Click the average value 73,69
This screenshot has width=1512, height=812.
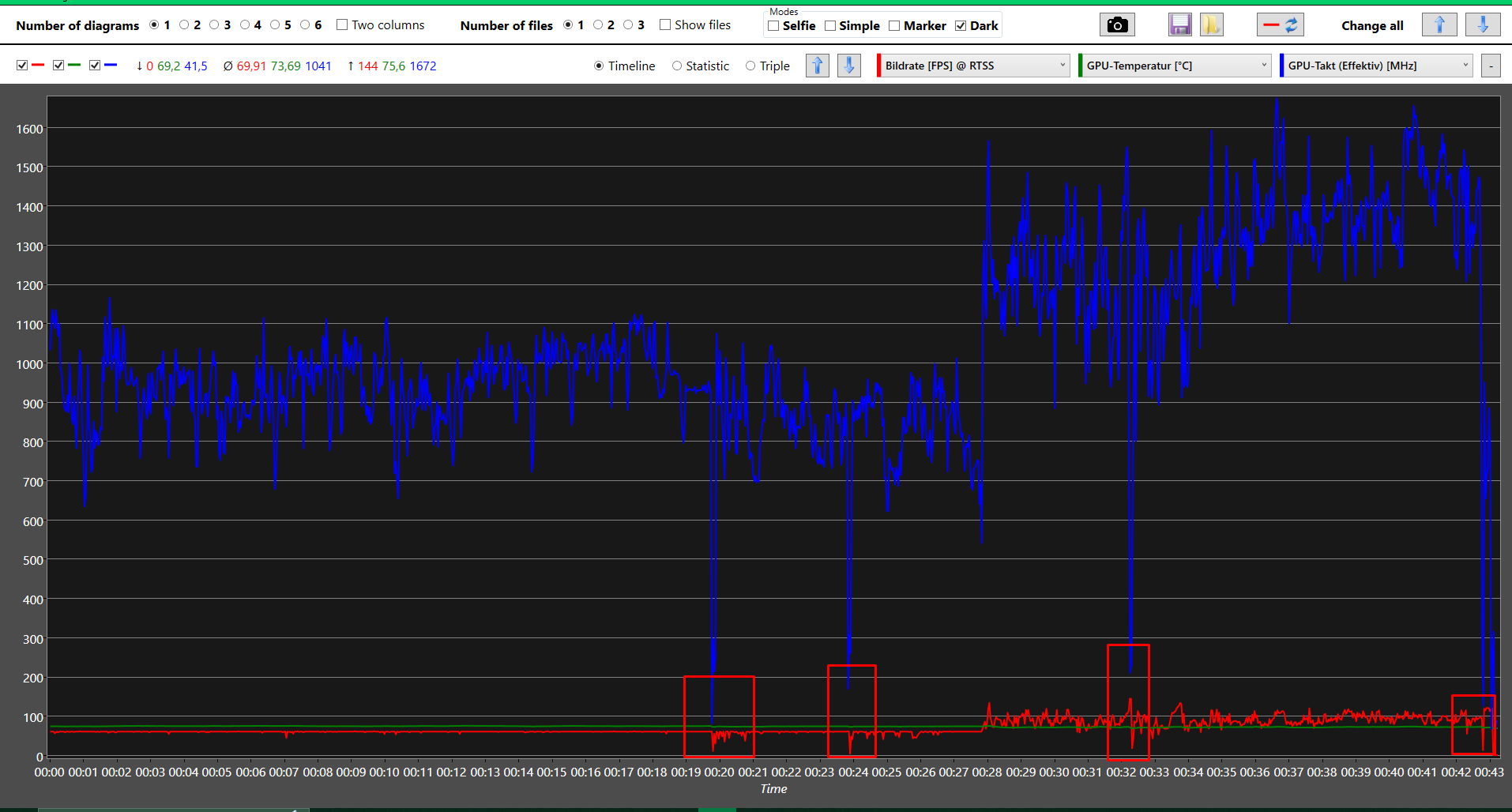tap(286, 66)
